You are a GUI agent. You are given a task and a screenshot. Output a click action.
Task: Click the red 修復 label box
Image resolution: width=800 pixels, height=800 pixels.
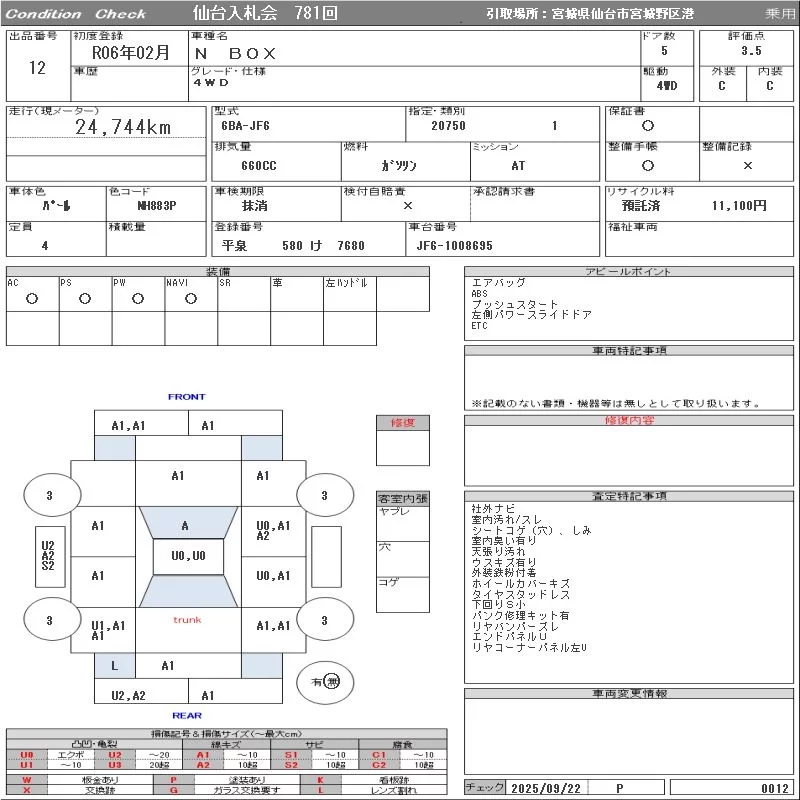point(402,423)
